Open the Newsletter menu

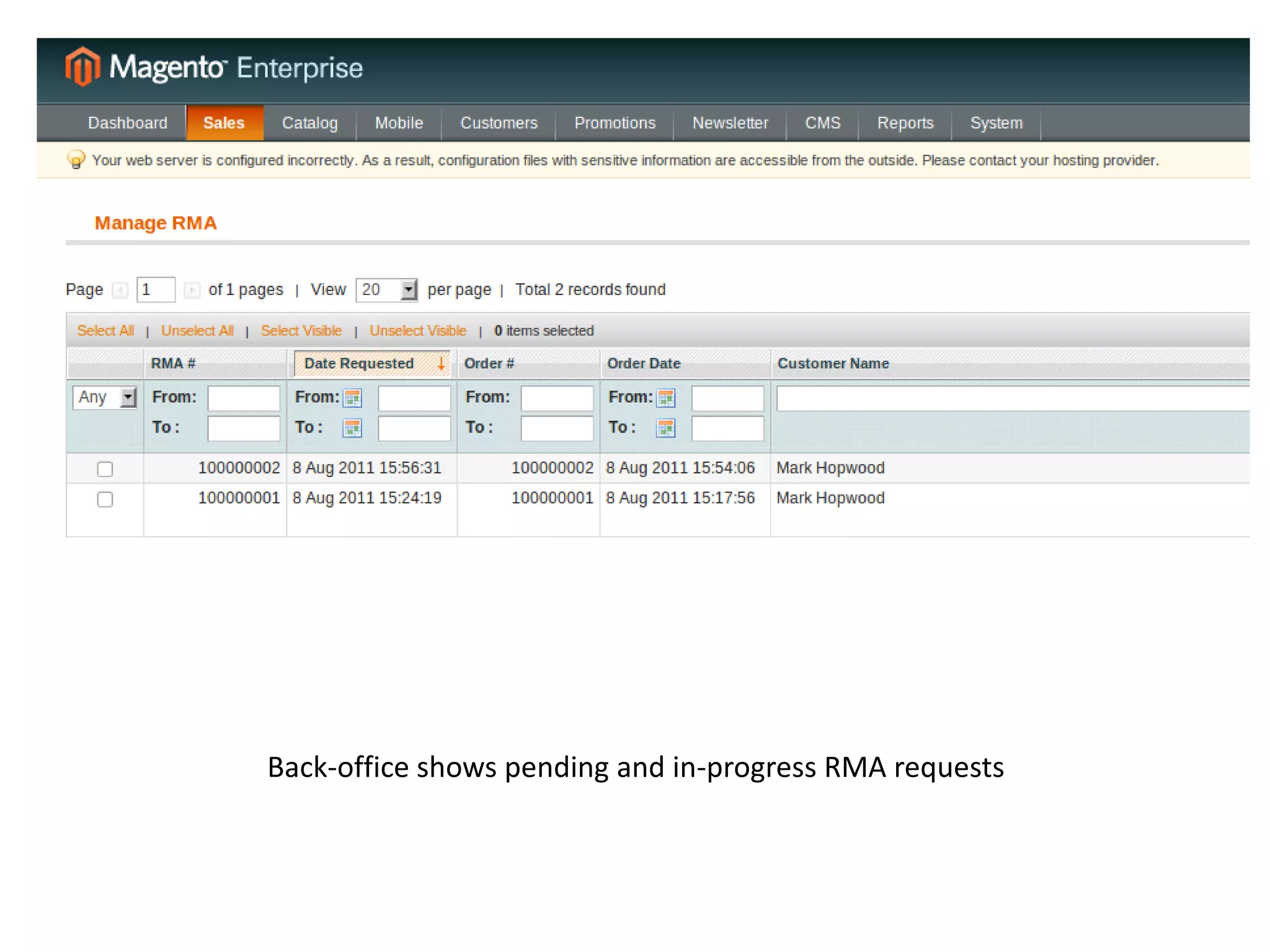point(730,123)
